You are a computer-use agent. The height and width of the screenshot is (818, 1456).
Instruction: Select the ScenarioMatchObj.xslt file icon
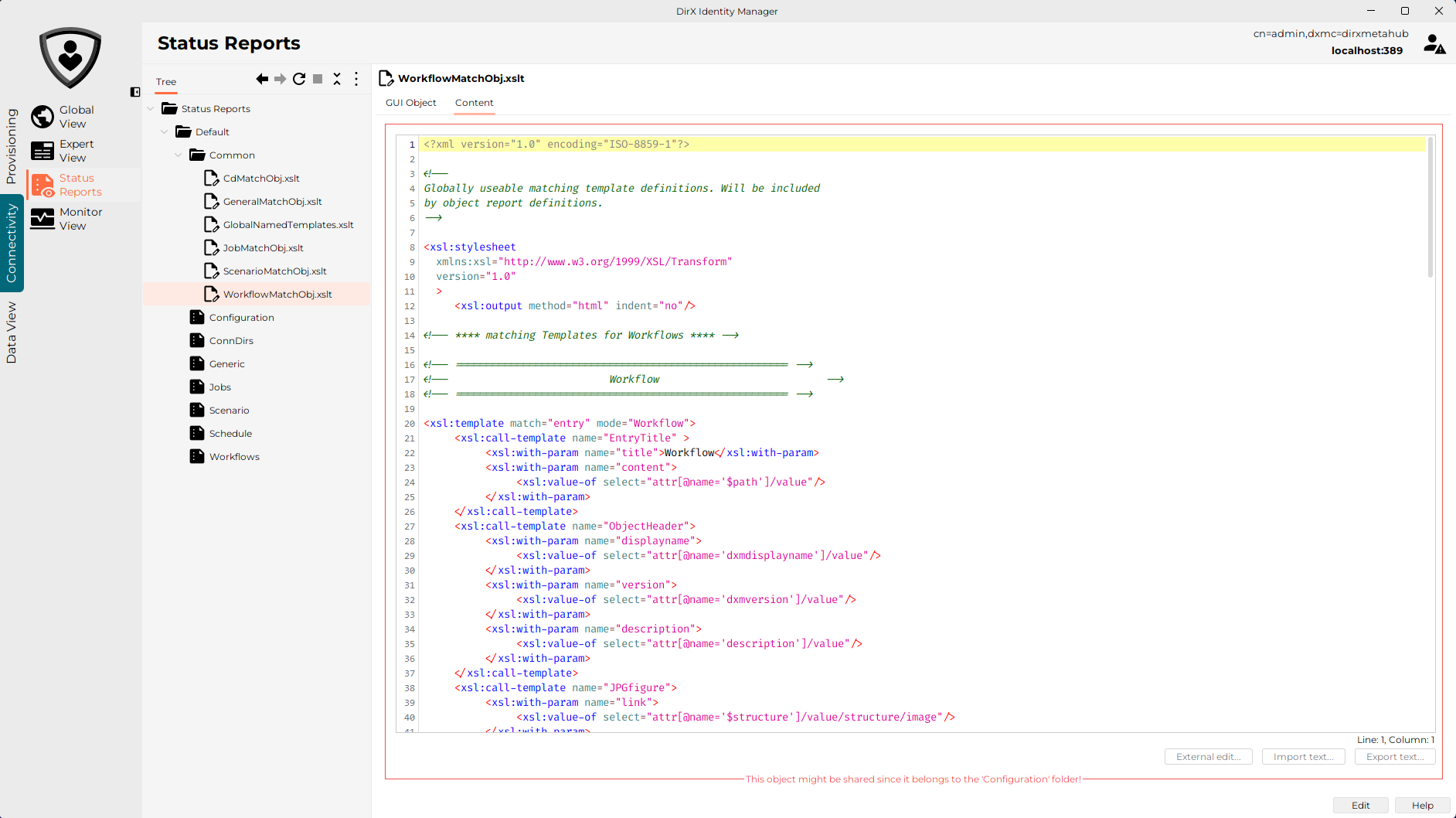click(211, 271)
